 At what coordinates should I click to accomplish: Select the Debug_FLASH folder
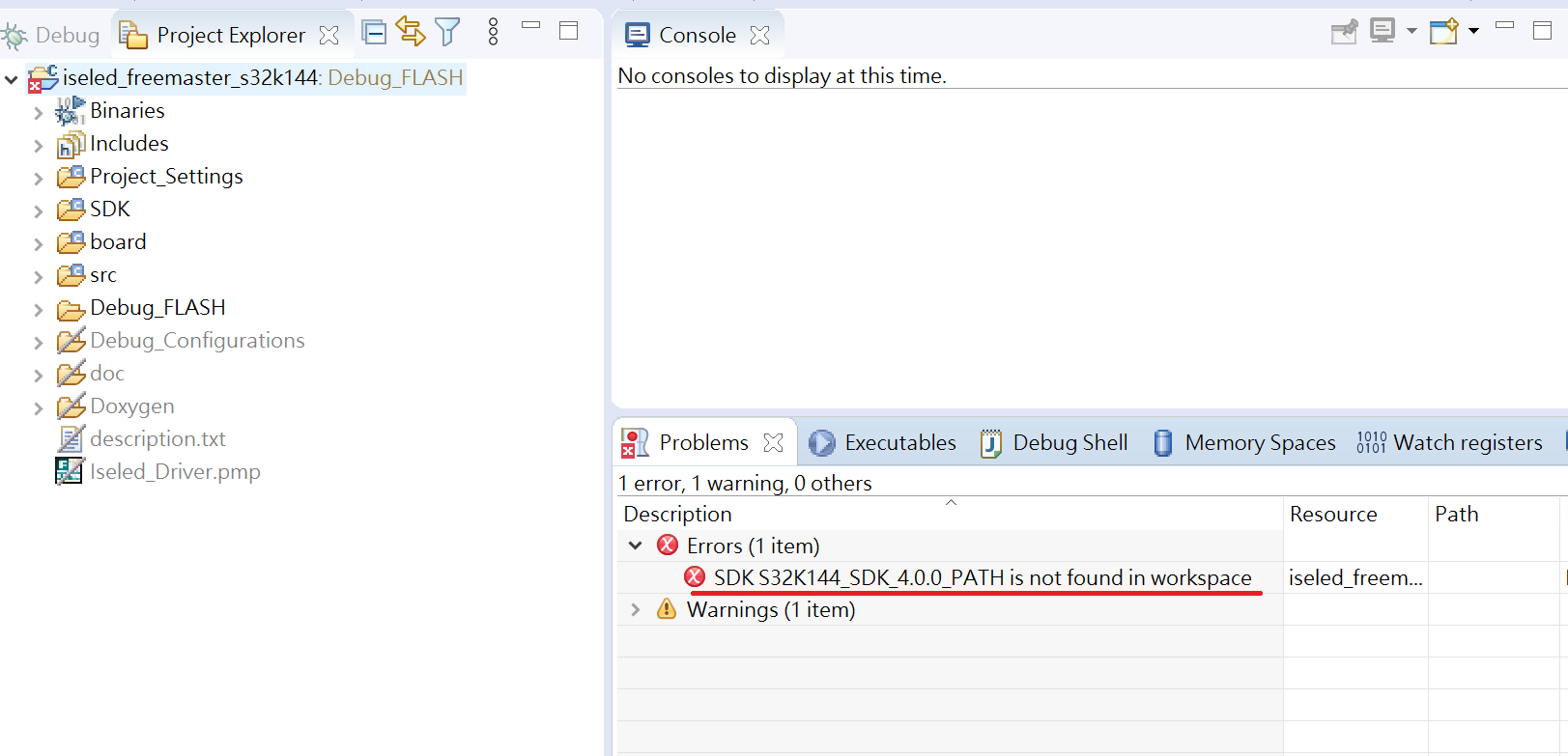coord(157,308)
